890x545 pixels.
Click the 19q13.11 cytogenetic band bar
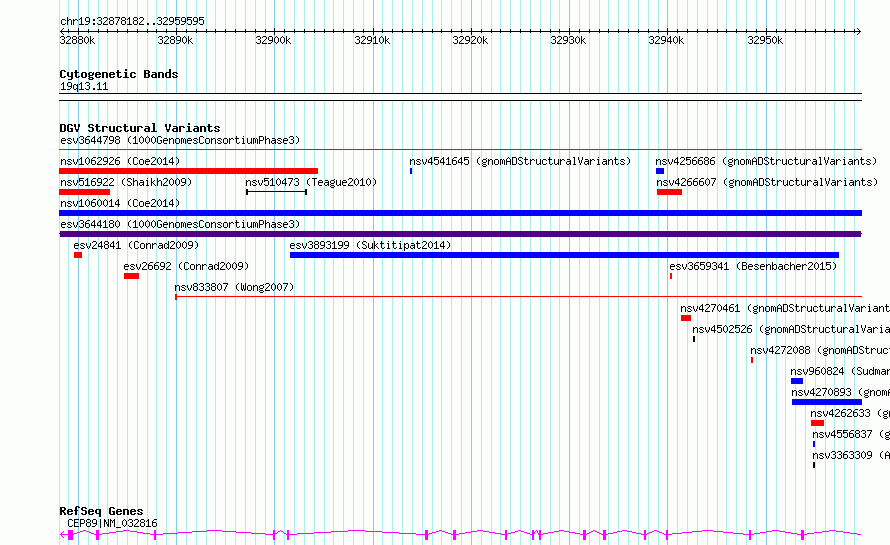pyautogui.click(x=460, y=97)
